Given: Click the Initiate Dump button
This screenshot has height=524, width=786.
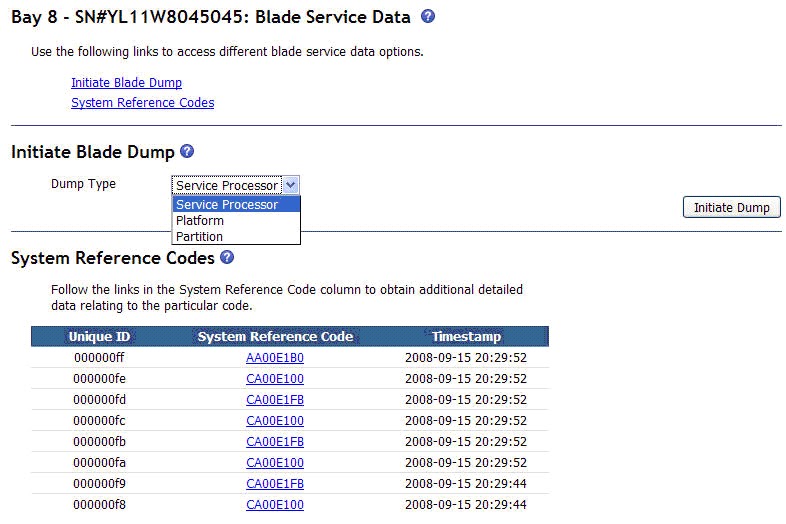Looking at the screenshot, I should [731, 207].
